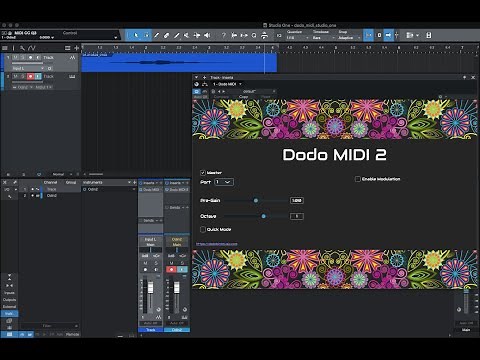
Task: Open the 1 - Dodo MIDI plugin selector dropdown
Action: coord(227,84)
